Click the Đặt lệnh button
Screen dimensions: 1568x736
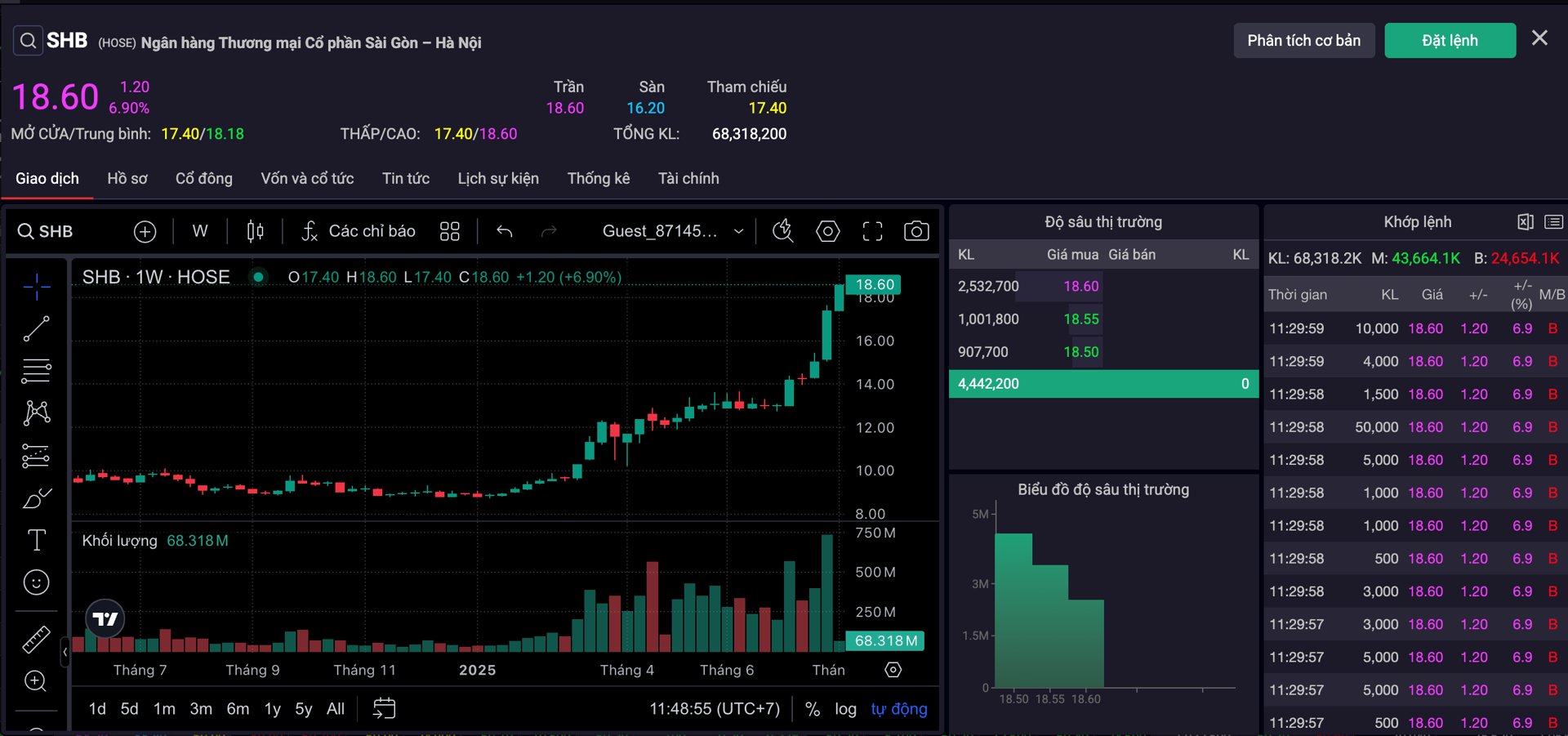point(1450,41)
